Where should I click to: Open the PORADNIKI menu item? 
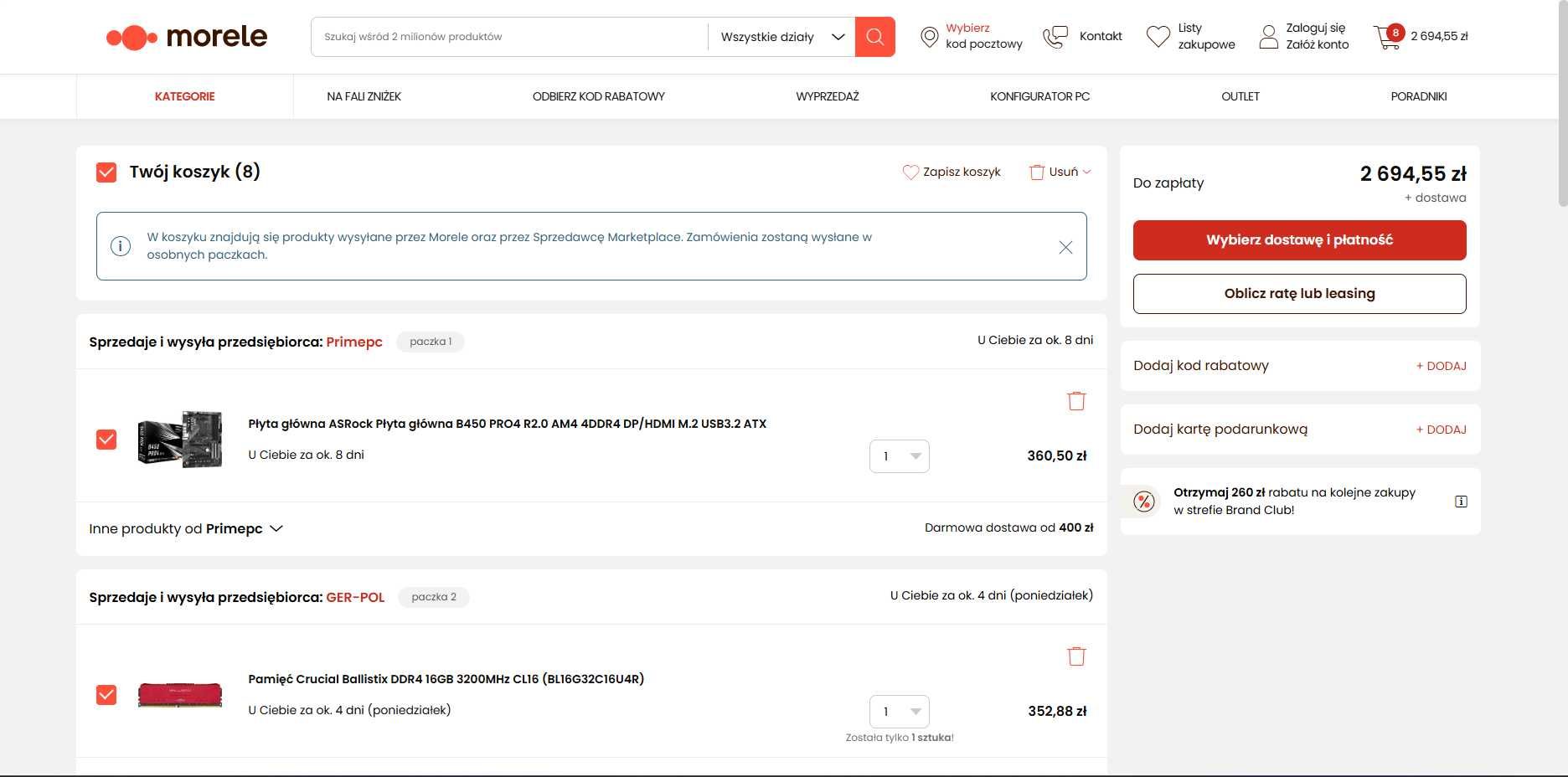click(1419, 96)
